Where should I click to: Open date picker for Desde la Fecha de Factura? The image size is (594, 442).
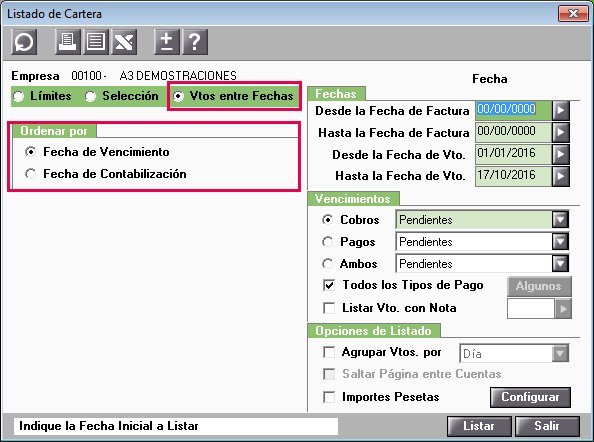coord(561,111)
